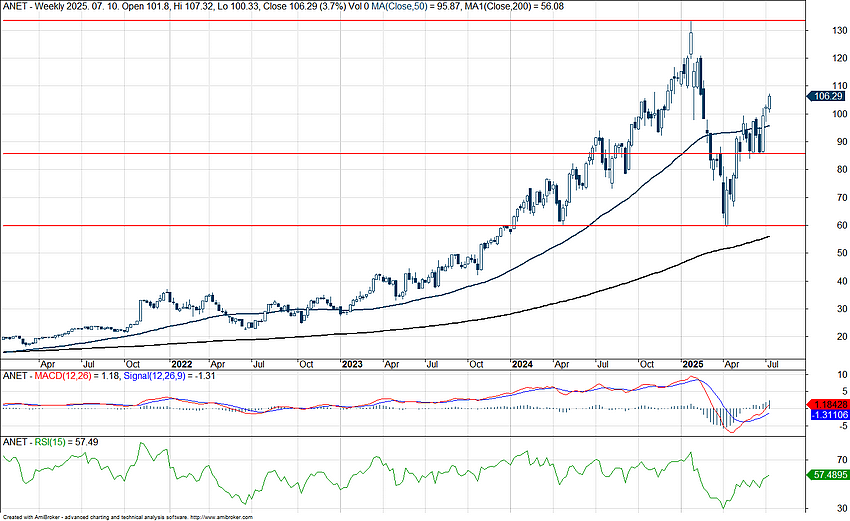Click the 40 price axis label

point(841,281)
